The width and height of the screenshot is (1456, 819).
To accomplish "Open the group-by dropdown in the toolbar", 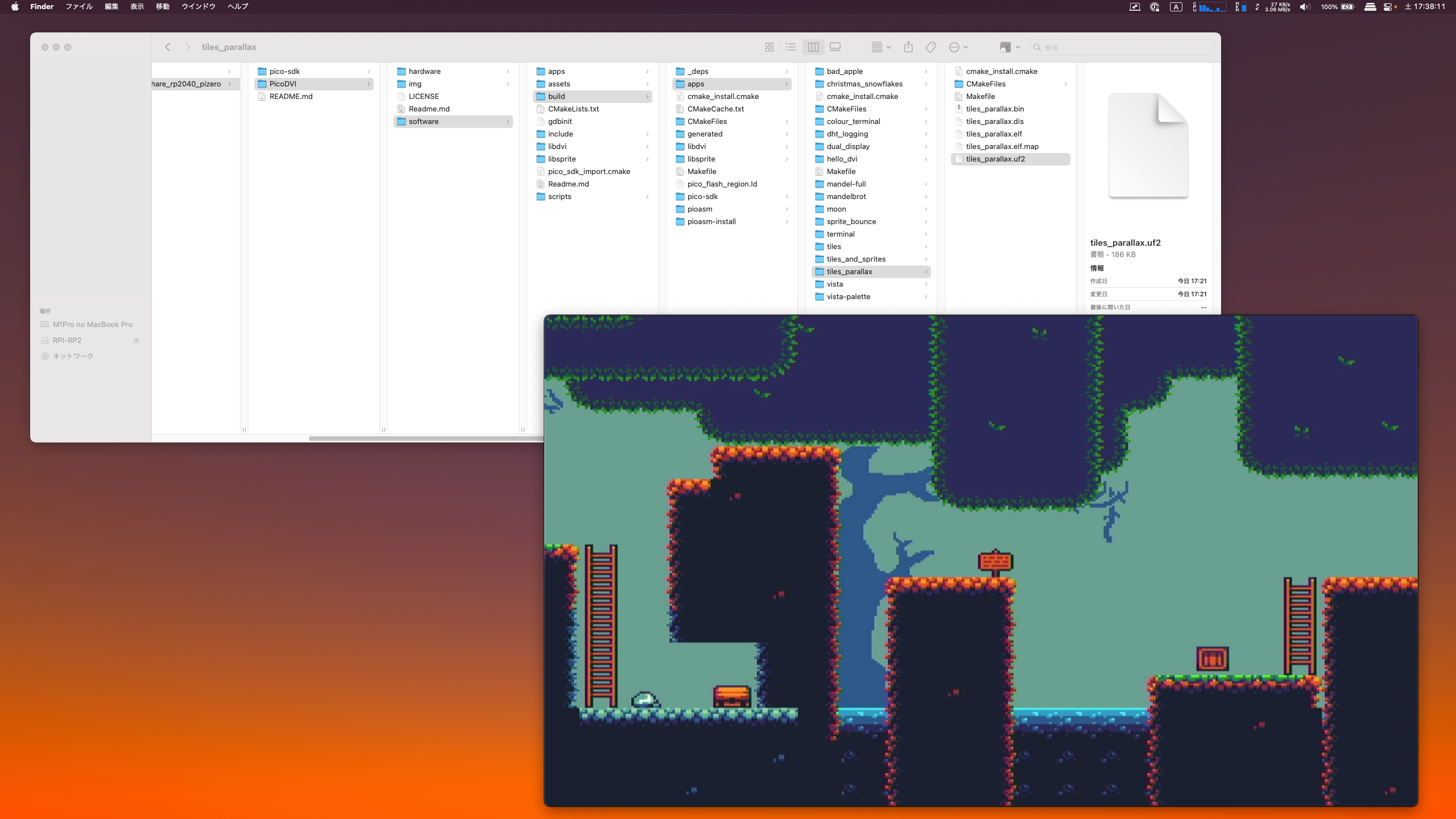I will click(881, 47).
